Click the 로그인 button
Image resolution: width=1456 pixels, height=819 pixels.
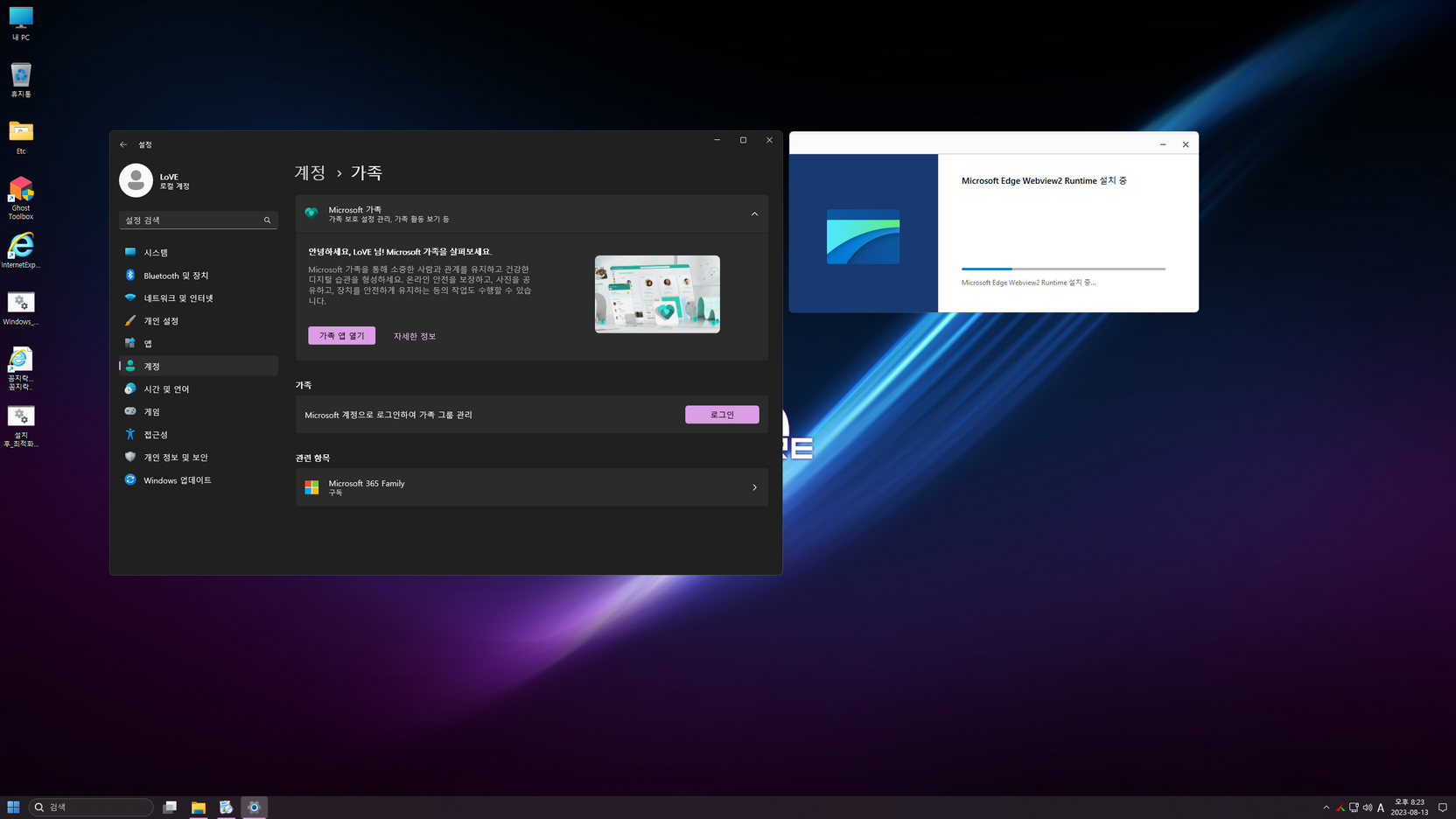point(722,415)
